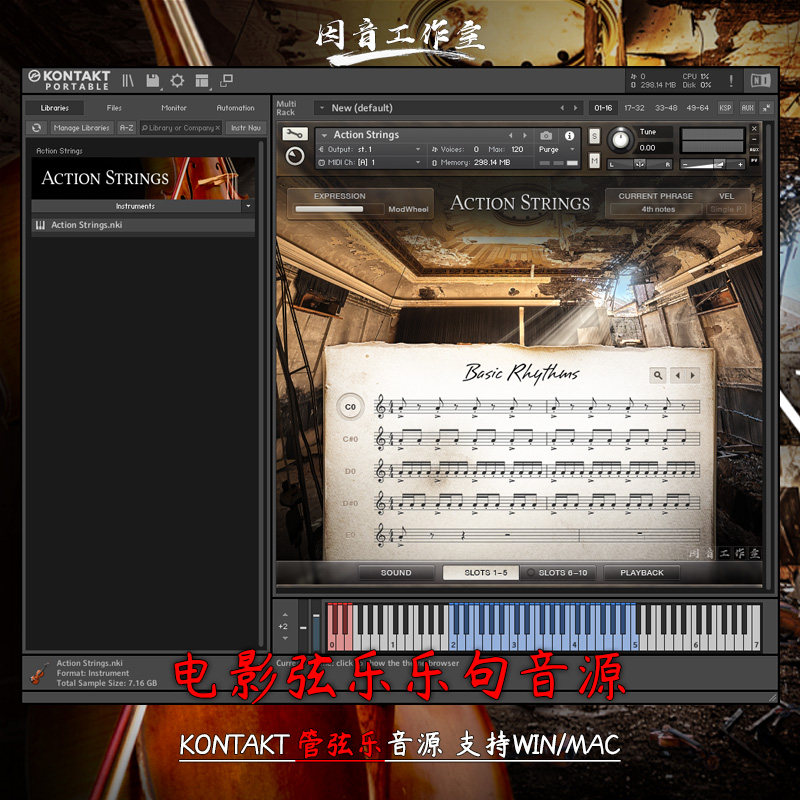Select the C0 phrase key button
This screenshot has height=800, width=800.
(x=350, y=407)
